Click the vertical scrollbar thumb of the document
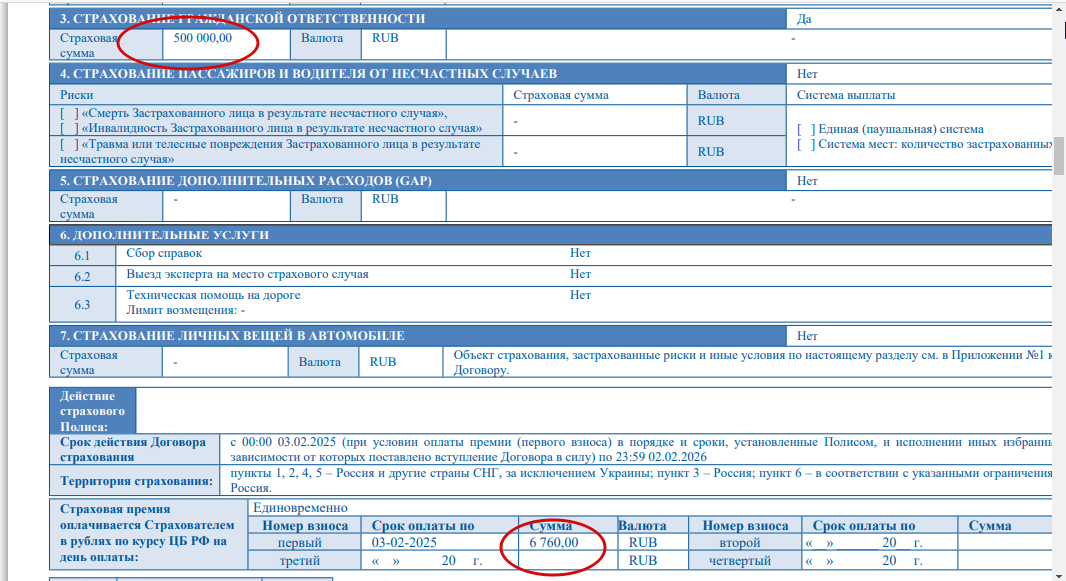The width and height of the screenshot is (1066, 581). click(x=1059, y=156)
